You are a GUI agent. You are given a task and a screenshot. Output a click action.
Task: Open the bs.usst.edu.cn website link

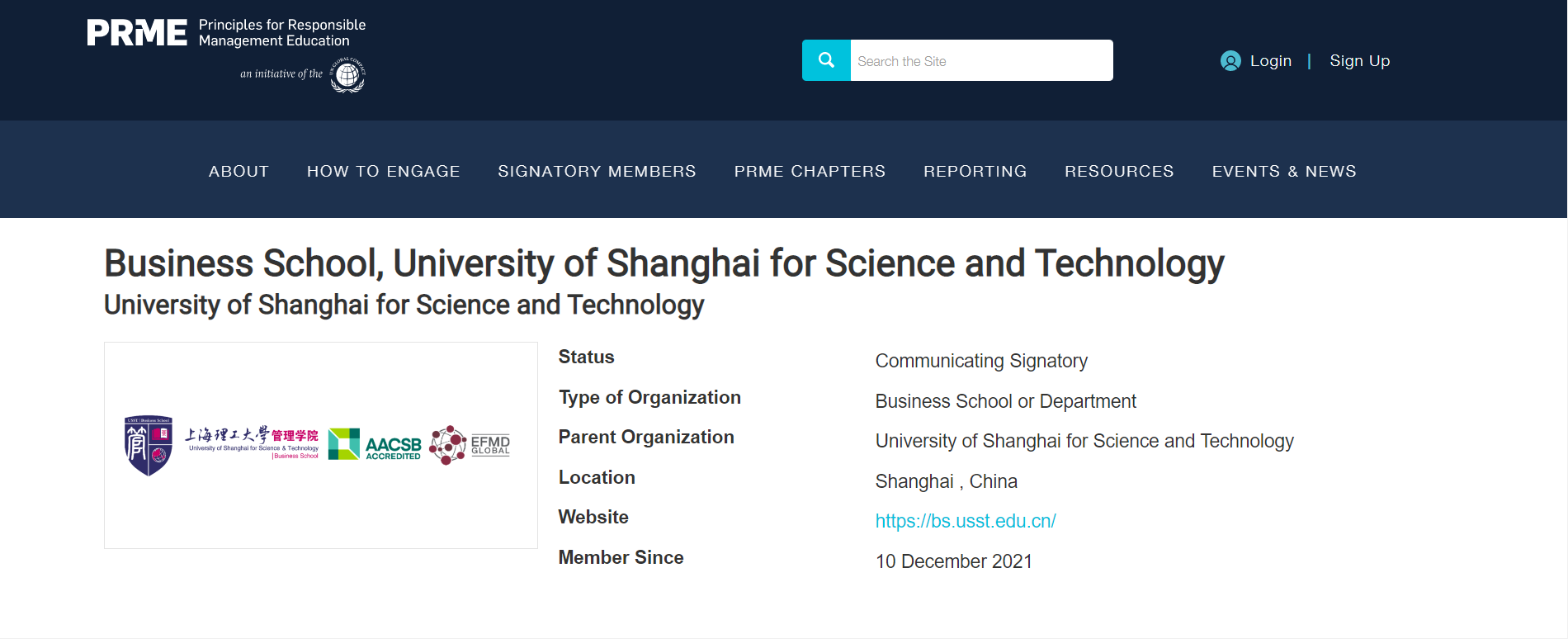966,521
